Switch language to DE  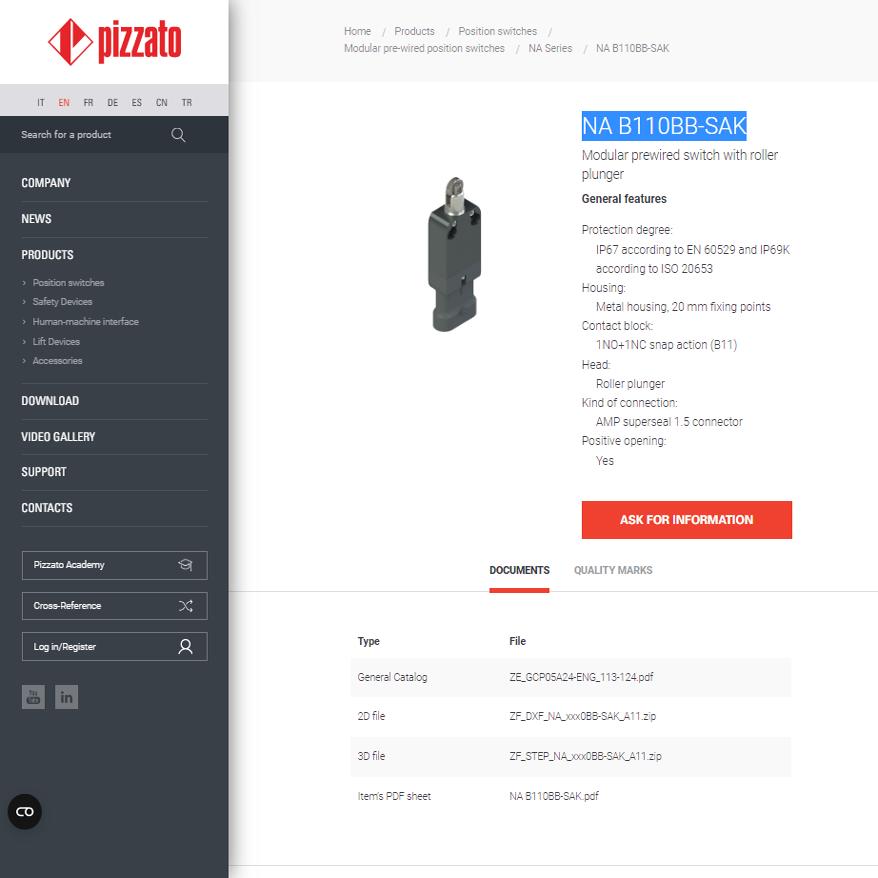click(113, 102)
